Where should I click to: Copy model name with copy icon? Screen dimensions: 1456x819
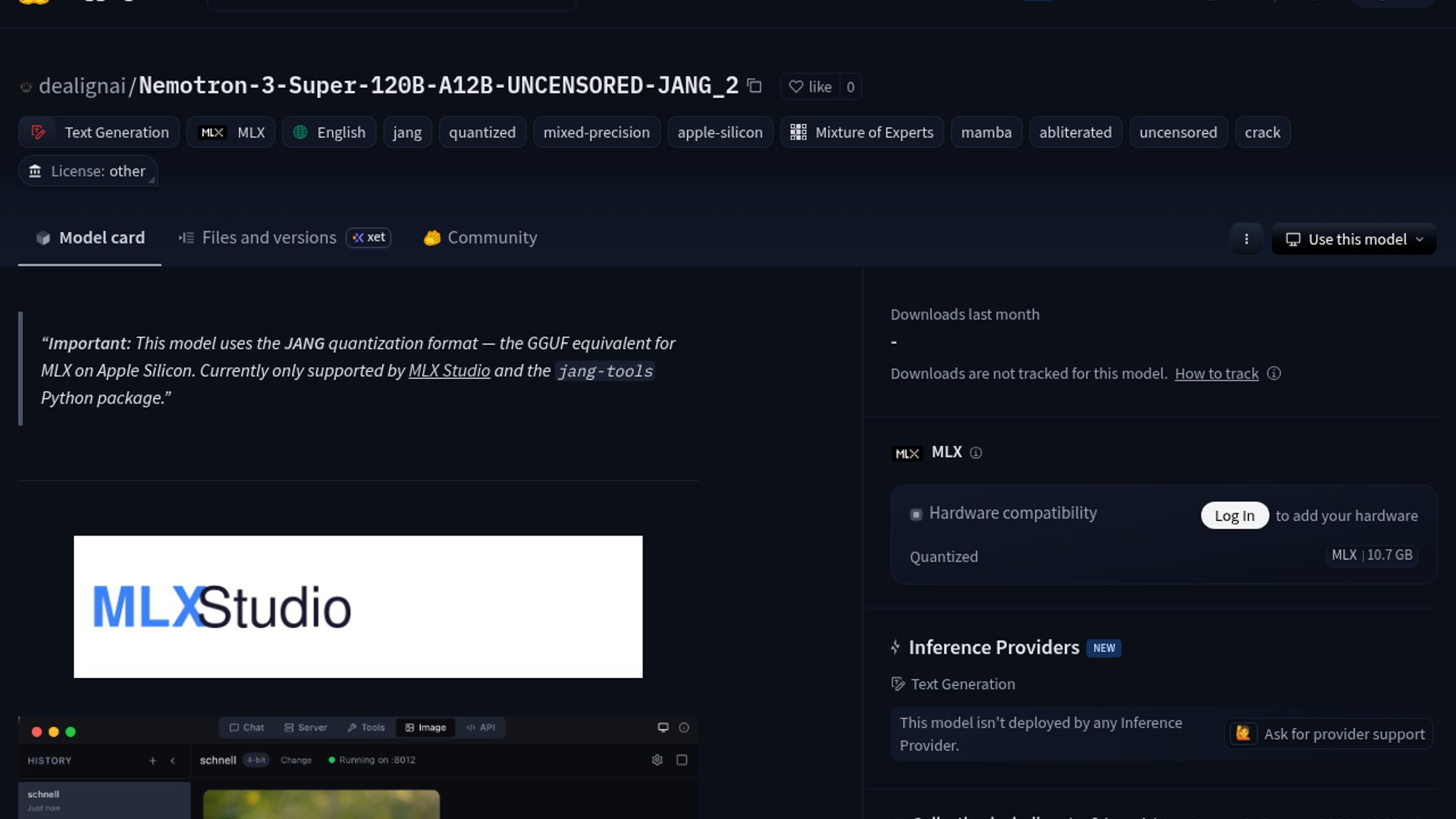(x=754, y=86)
